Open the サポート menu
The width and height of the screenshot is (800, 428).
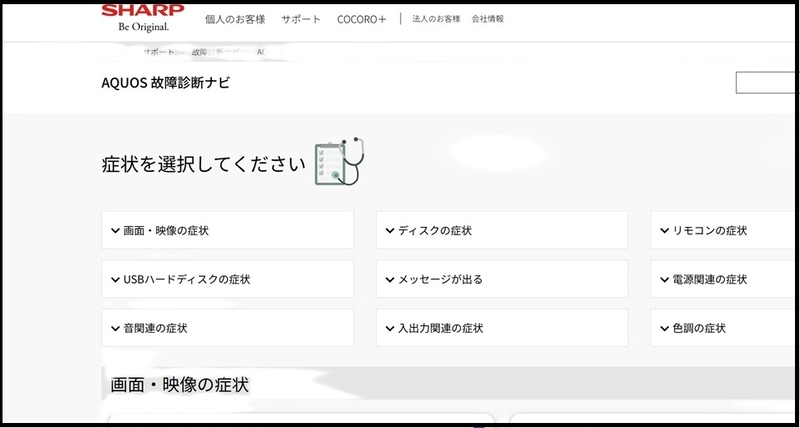coord(301,19)
